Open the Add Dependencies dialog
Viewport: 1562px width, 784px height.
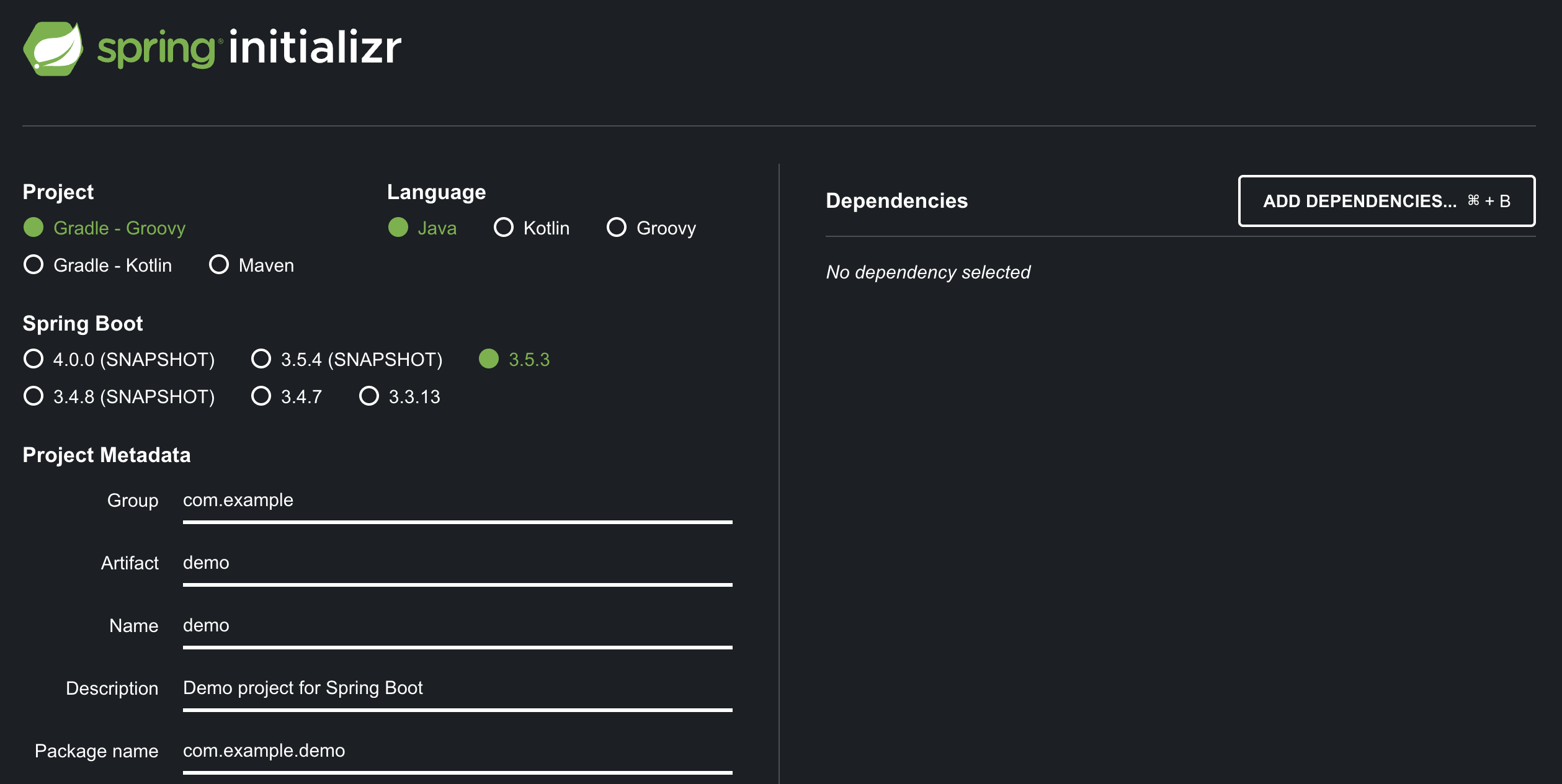point(1386,201)
